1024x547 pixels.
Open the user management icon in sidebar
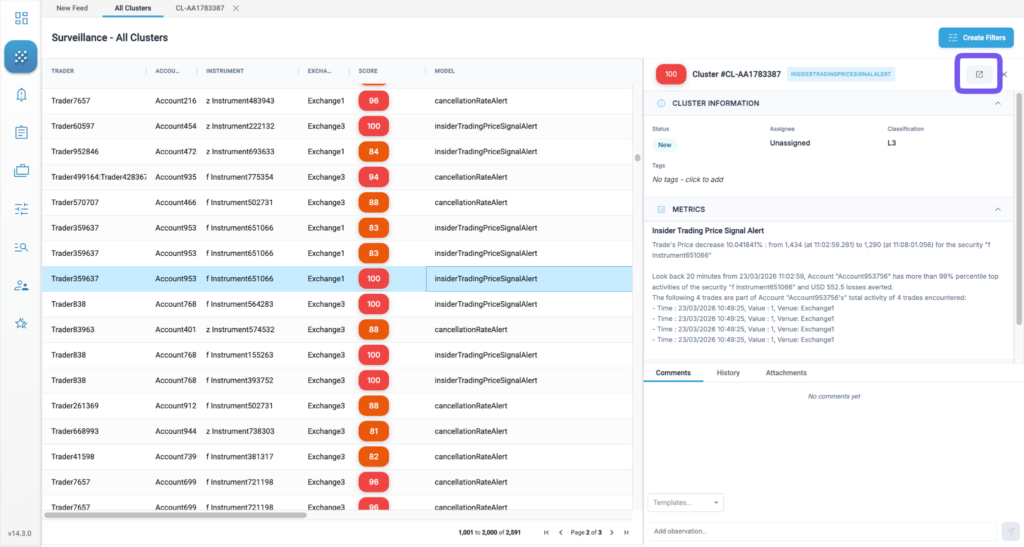point(21,286)
